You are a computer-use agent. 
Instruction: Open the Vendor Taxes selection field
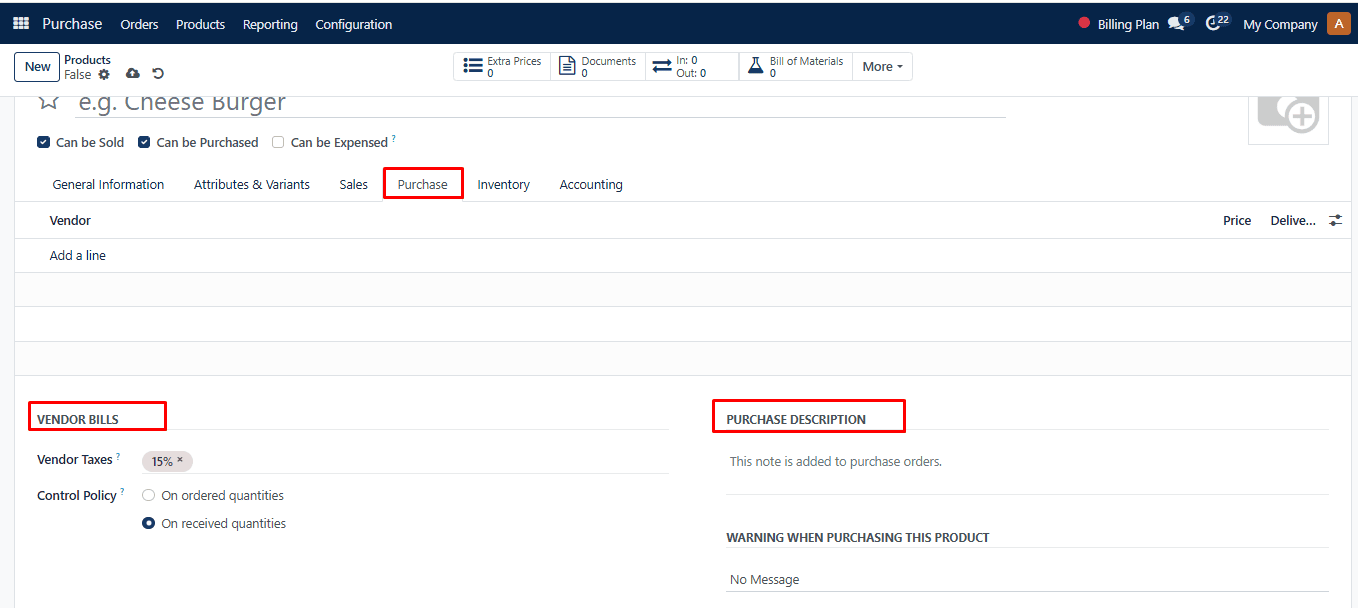(x=405, y=461)
